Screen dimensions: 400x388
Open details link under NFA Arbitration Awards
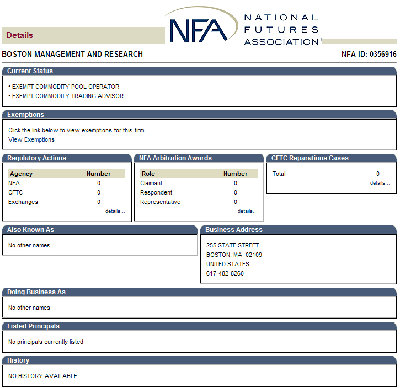pos(246,211)
